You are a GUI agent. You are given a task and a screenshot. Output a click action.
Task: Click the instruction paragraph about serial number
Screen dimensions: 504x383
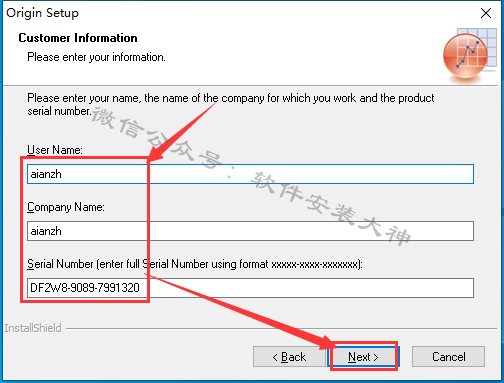tap(231, 104)
